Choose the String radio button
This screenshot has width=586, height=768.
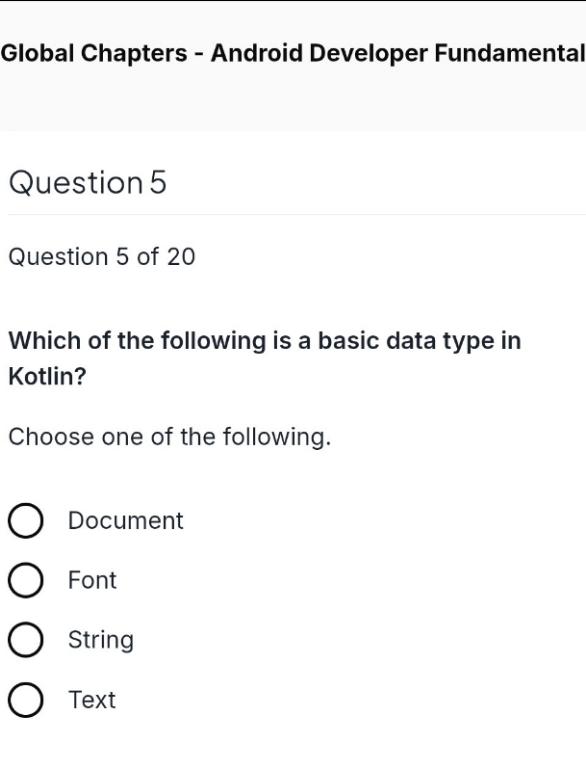tap(25, 640)
